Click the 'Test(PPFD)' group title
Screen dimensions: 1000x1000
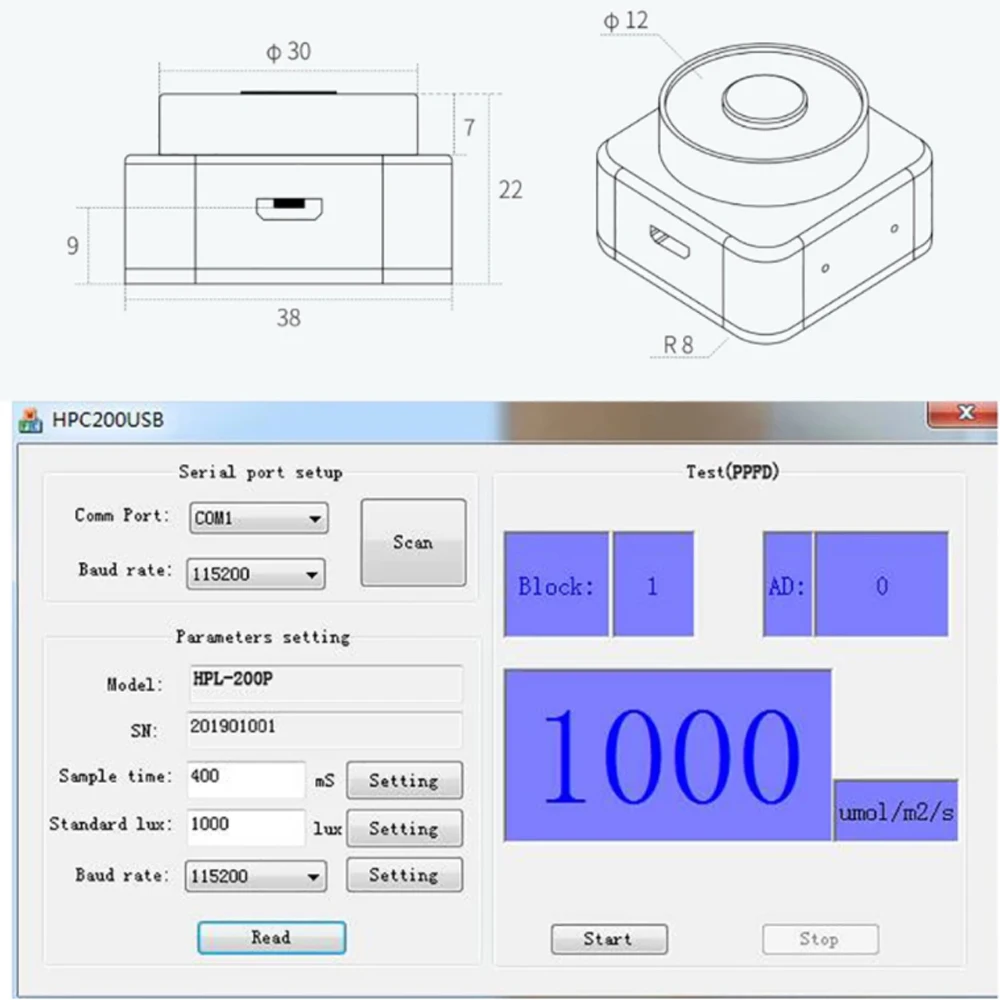[733, 472]
